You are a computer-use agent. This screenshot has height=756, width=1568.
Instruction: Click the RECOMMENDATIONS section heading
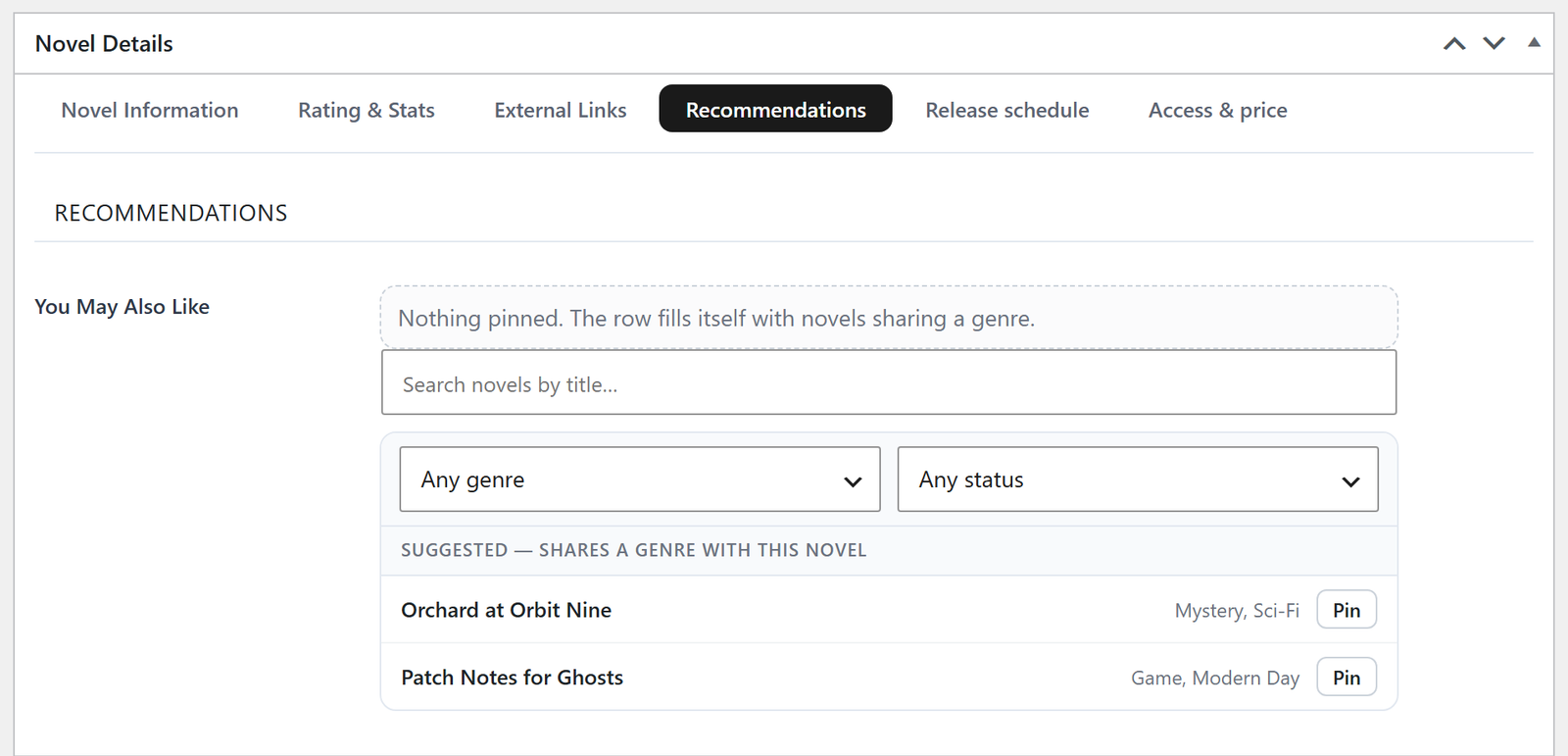pyautogui.click(x=171, y=213)
